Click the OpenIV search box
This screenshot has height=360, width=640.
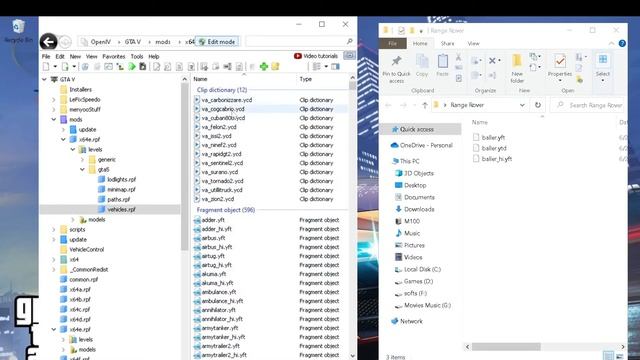tap(300, 41)
